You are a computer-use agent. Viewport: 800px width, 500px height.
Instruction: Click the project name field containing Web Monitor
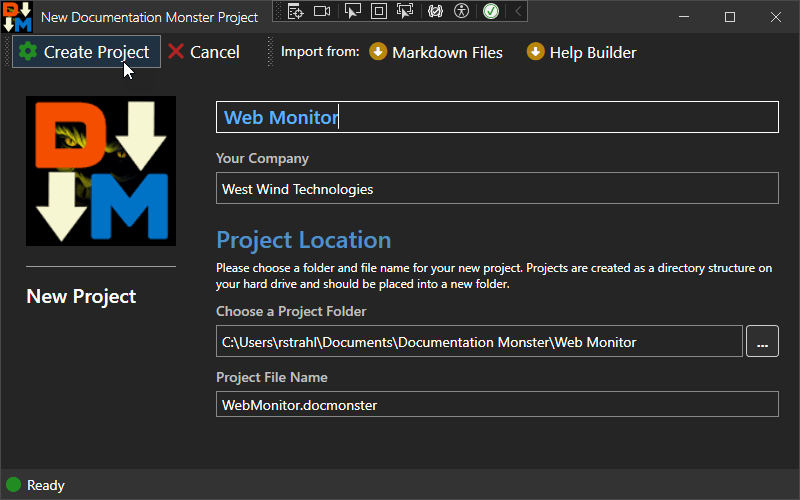coord(497,117)
